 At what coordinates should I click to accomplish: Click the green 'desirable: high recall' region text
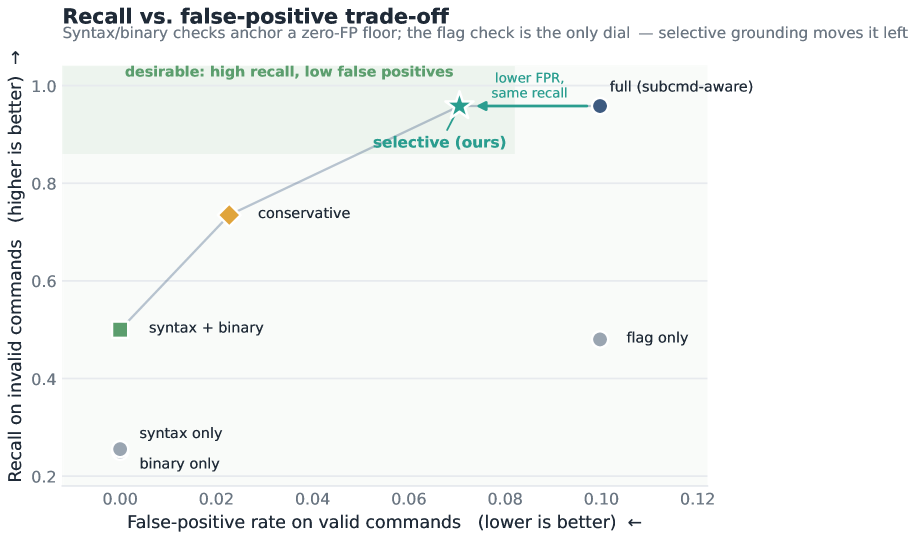point(289,72)
